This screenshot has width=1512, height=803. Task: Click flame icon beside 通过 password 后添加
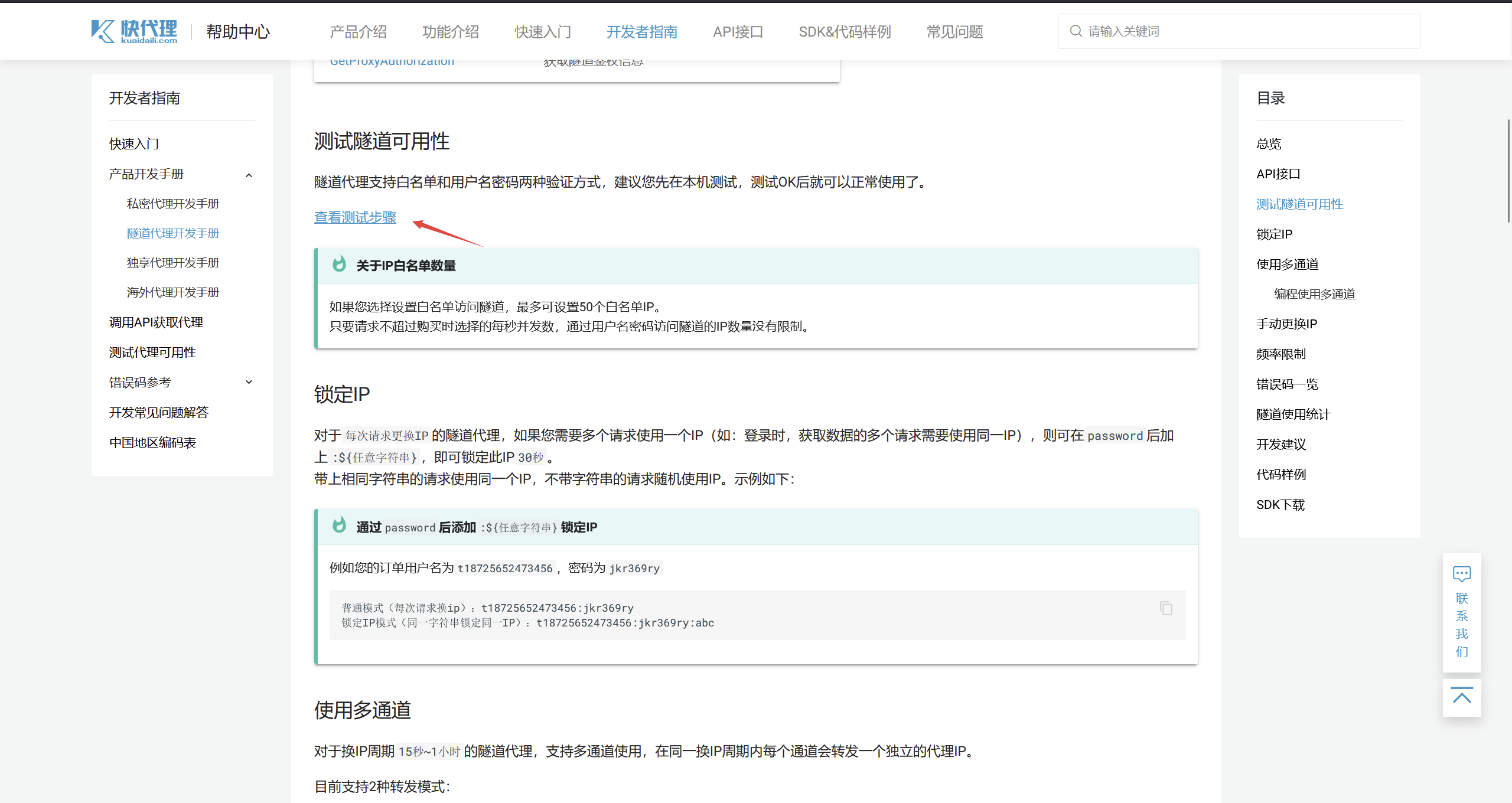click(339, 525)
